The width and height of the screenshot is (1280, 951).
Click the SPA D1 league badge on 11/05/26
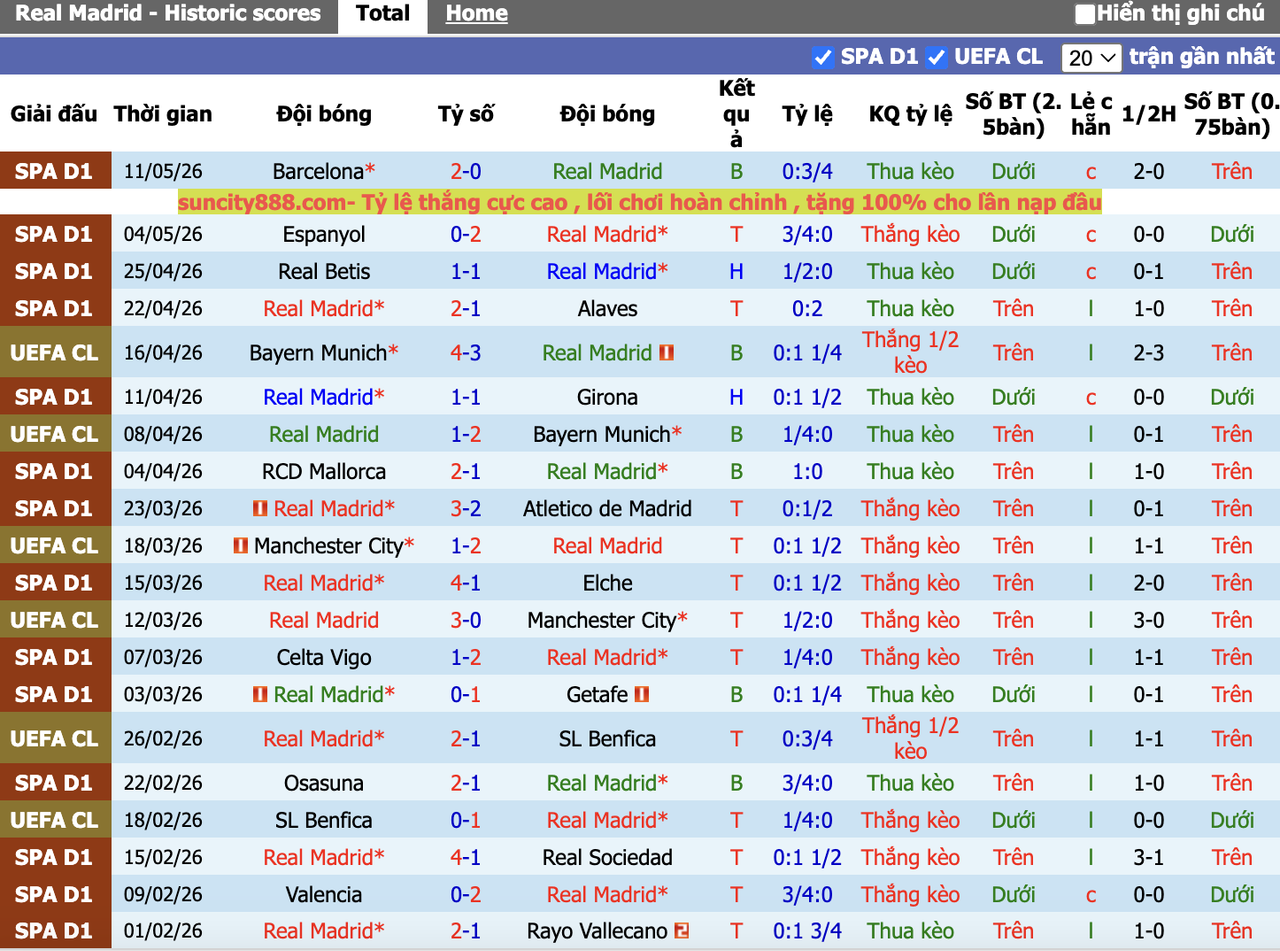pyautogui.click(x=53, y=172)
